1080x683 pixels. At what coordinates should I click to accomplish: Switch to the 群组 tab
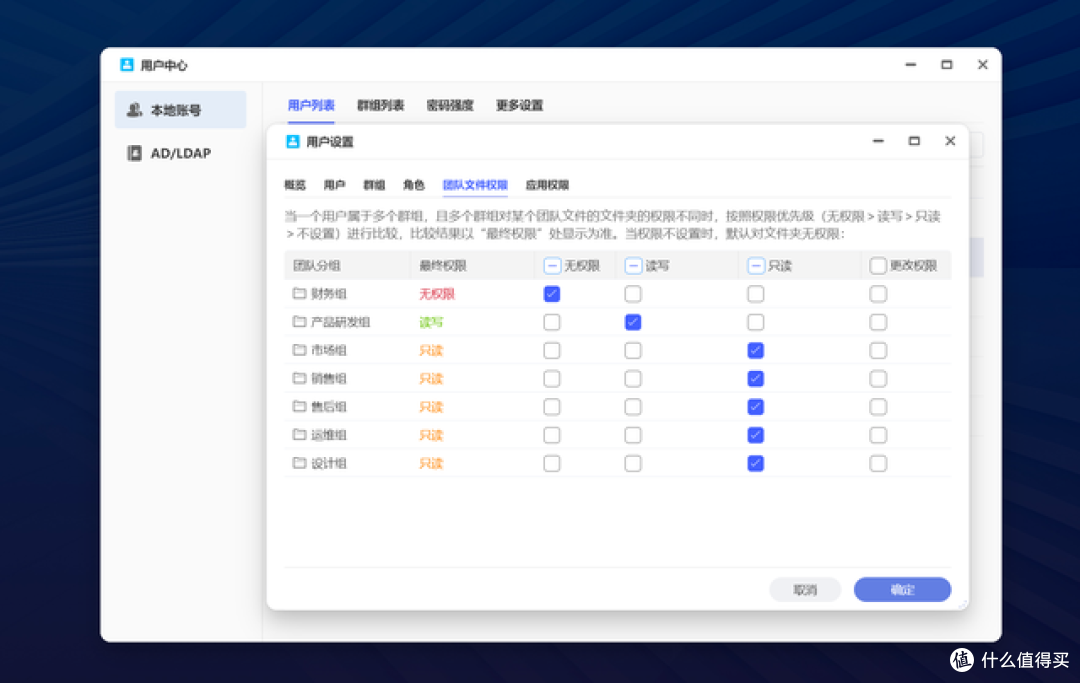374,185
